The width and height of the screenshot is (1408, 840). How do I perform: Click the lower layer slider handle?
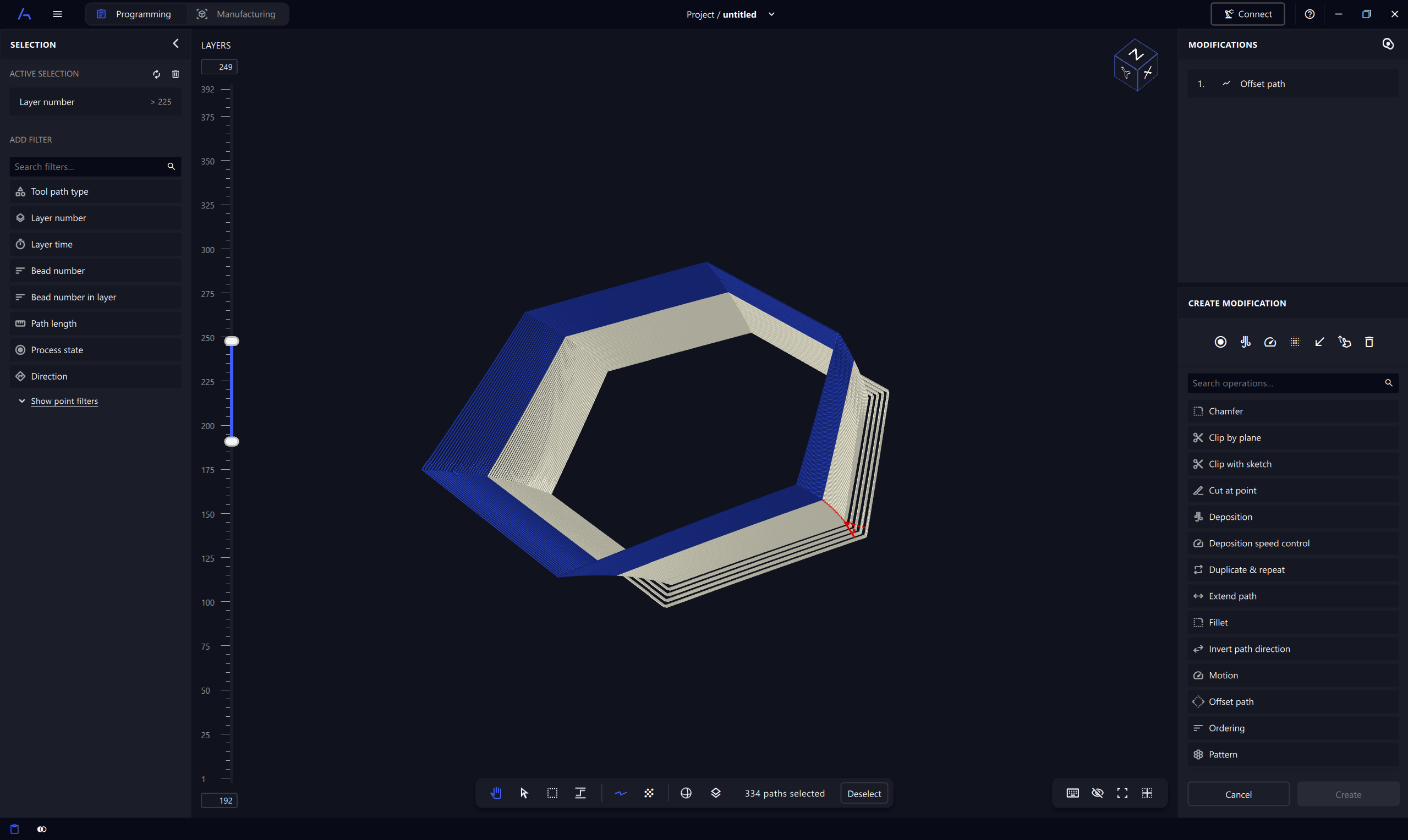tap(232, 442)
